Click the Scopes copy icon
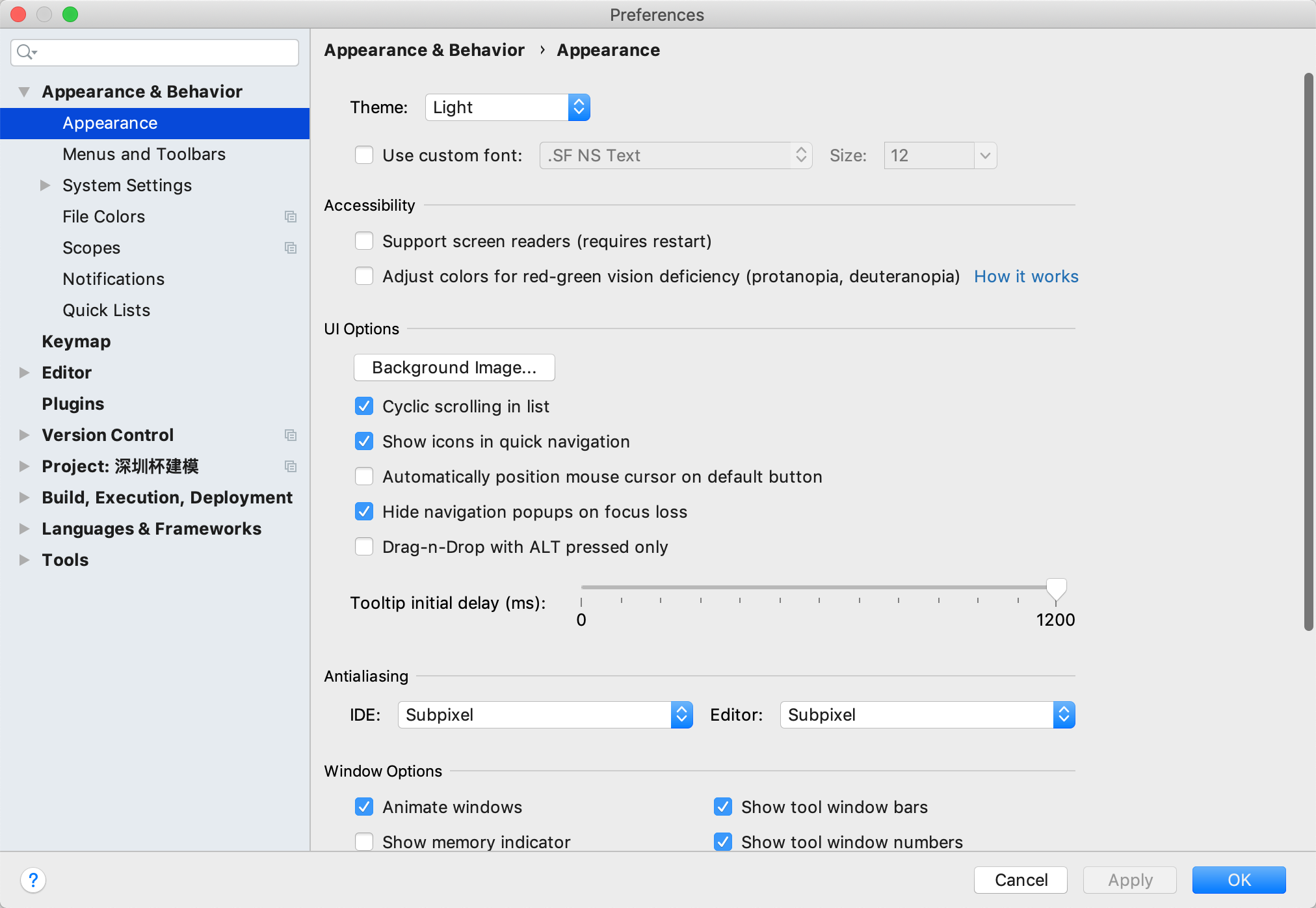This screenshot has width=1316, height=908. pos(291,246)
